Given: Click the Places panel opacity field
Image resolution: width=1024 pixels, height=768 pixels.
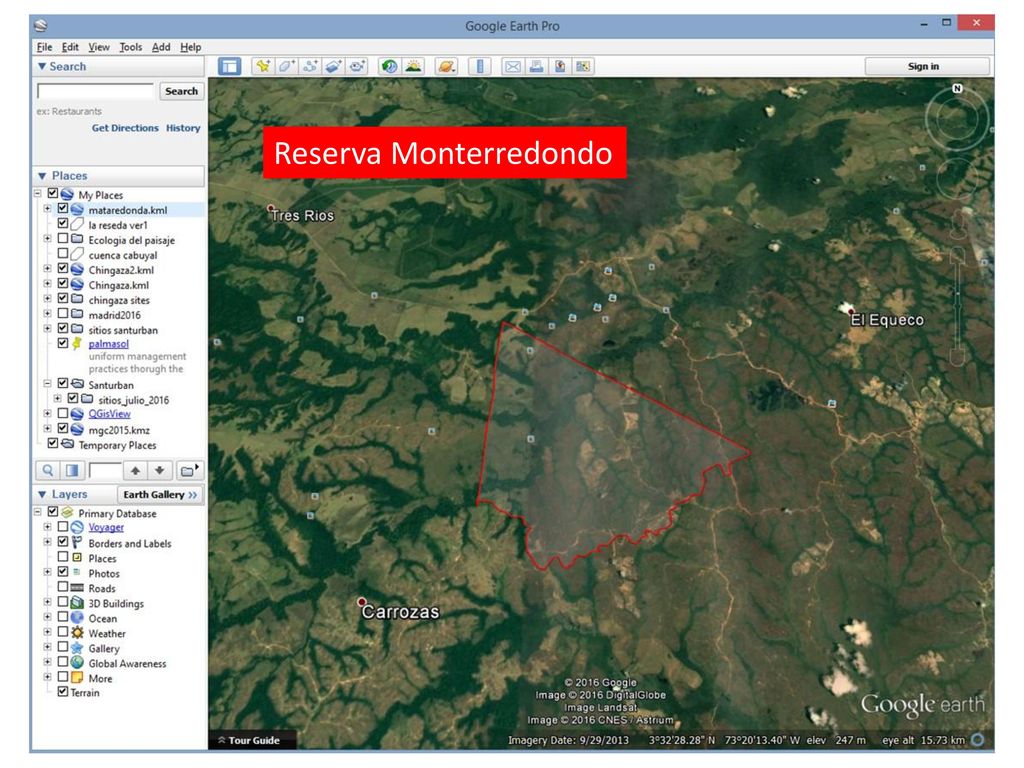Looking at the screenshot, I should (x=104, y=470).
